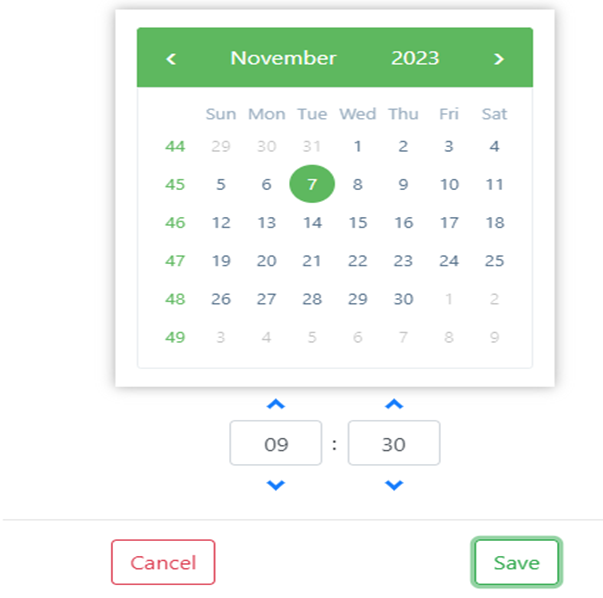This screenshot has width=603, height=598.
Task: Decrease hour with down arrow
Action: click(276, 485)
